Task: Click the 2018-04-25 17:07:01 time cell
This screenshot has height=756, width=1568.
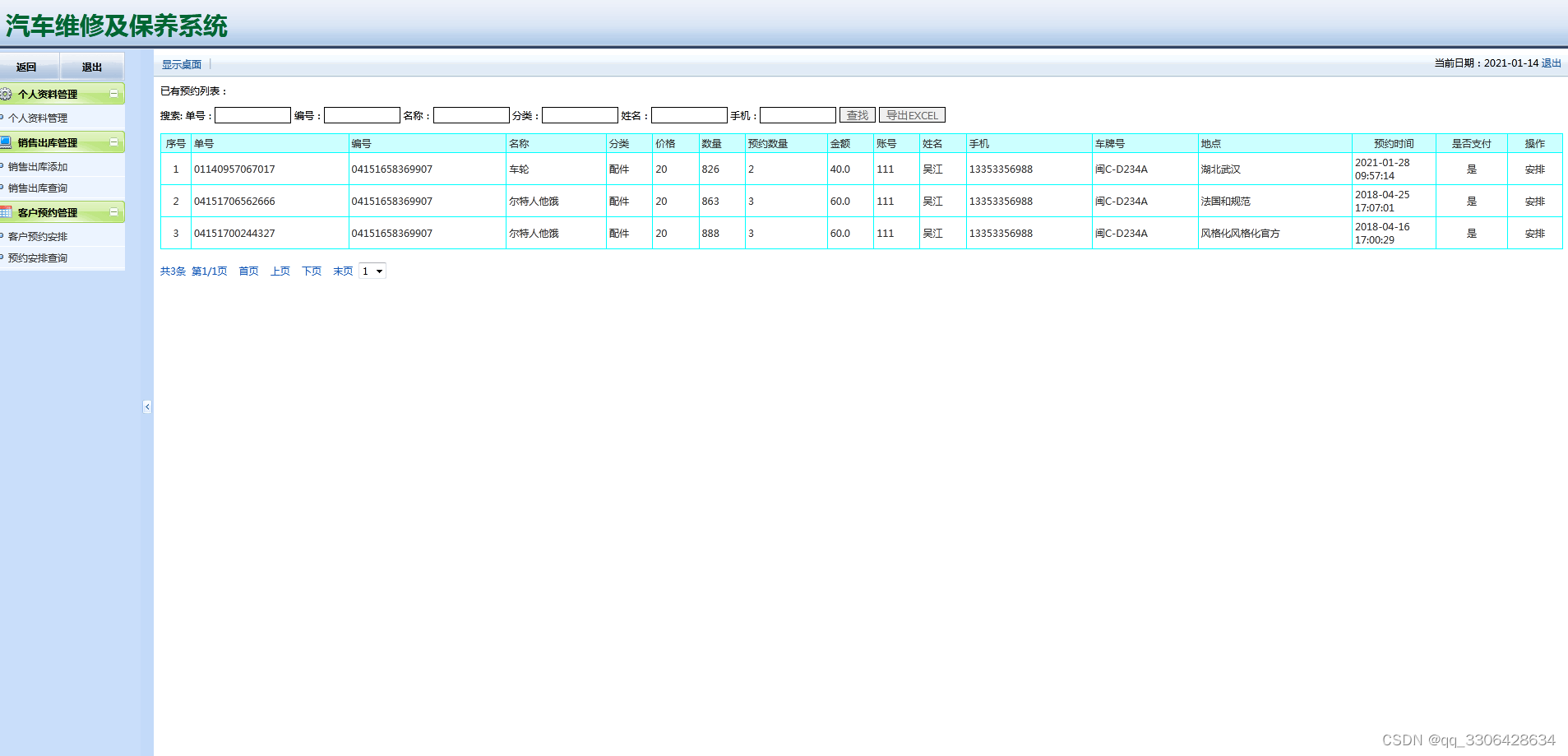Action: tap(1394, 201)
